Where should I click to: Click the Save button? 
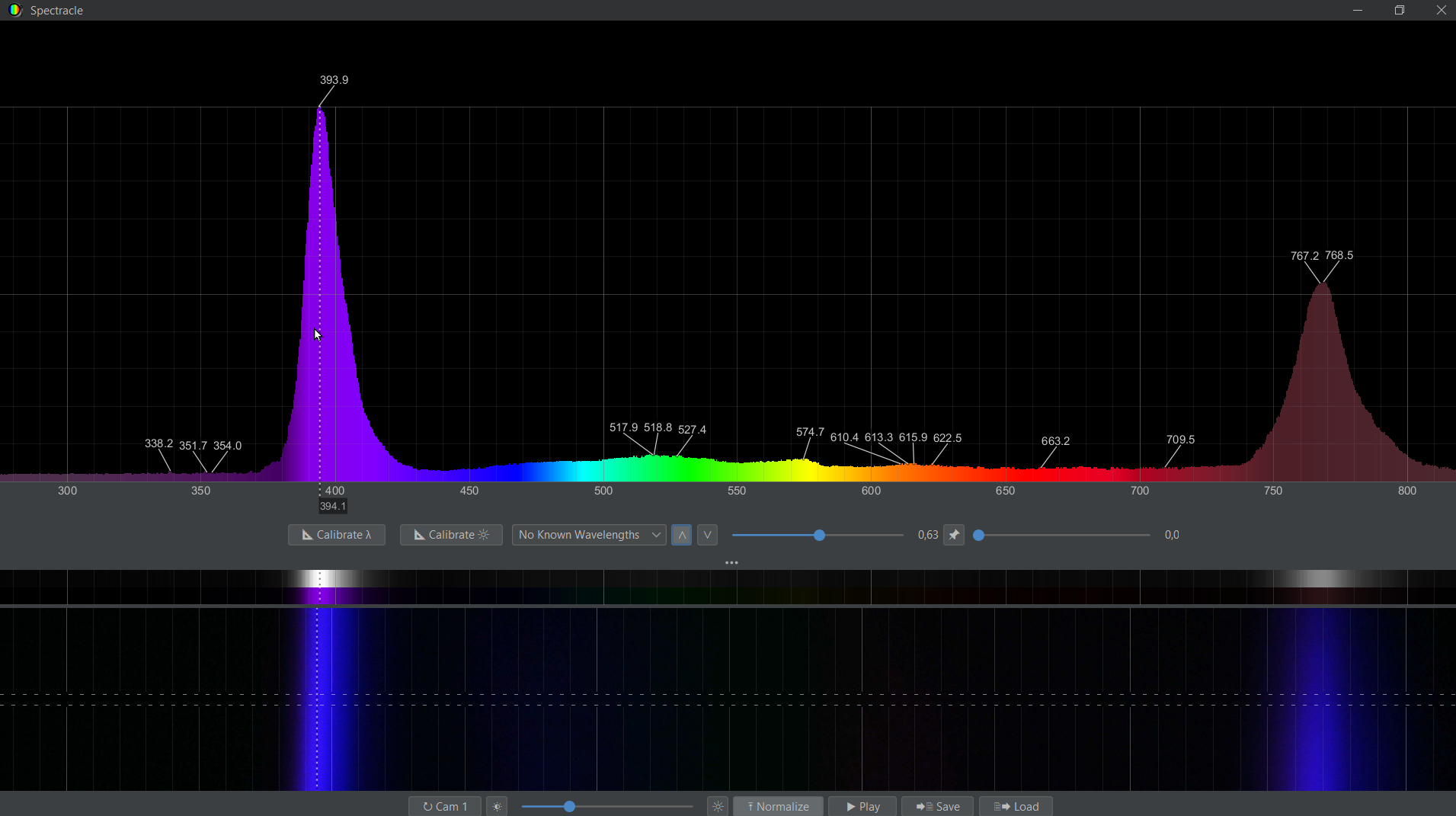tap(937, 806)
